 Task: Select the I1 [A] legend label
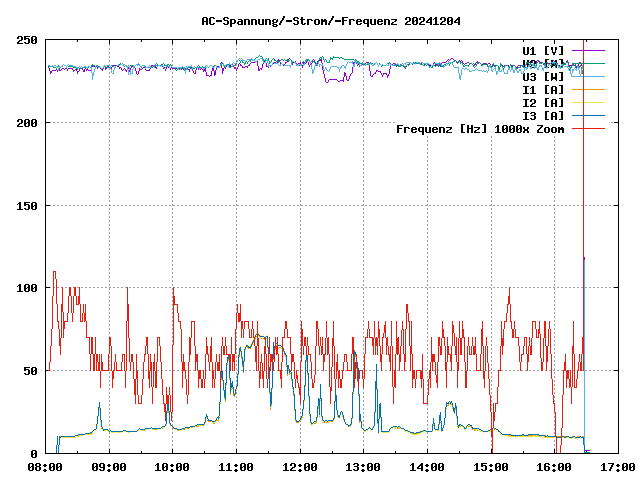(543, 89)
